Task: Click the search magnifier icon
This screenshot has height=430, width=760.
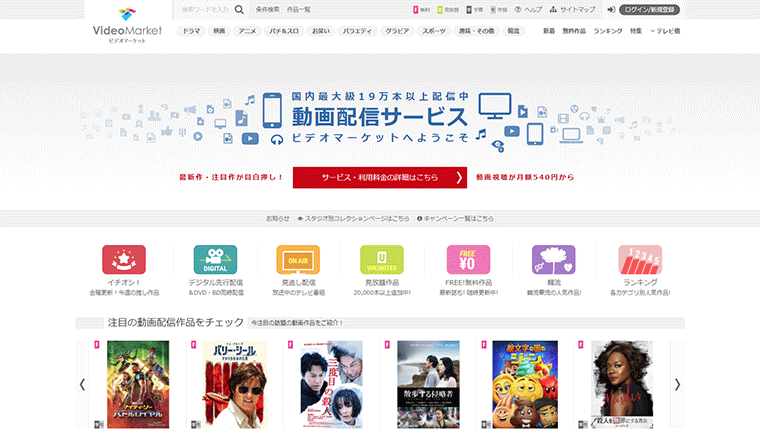Action: tap(239, 9)
